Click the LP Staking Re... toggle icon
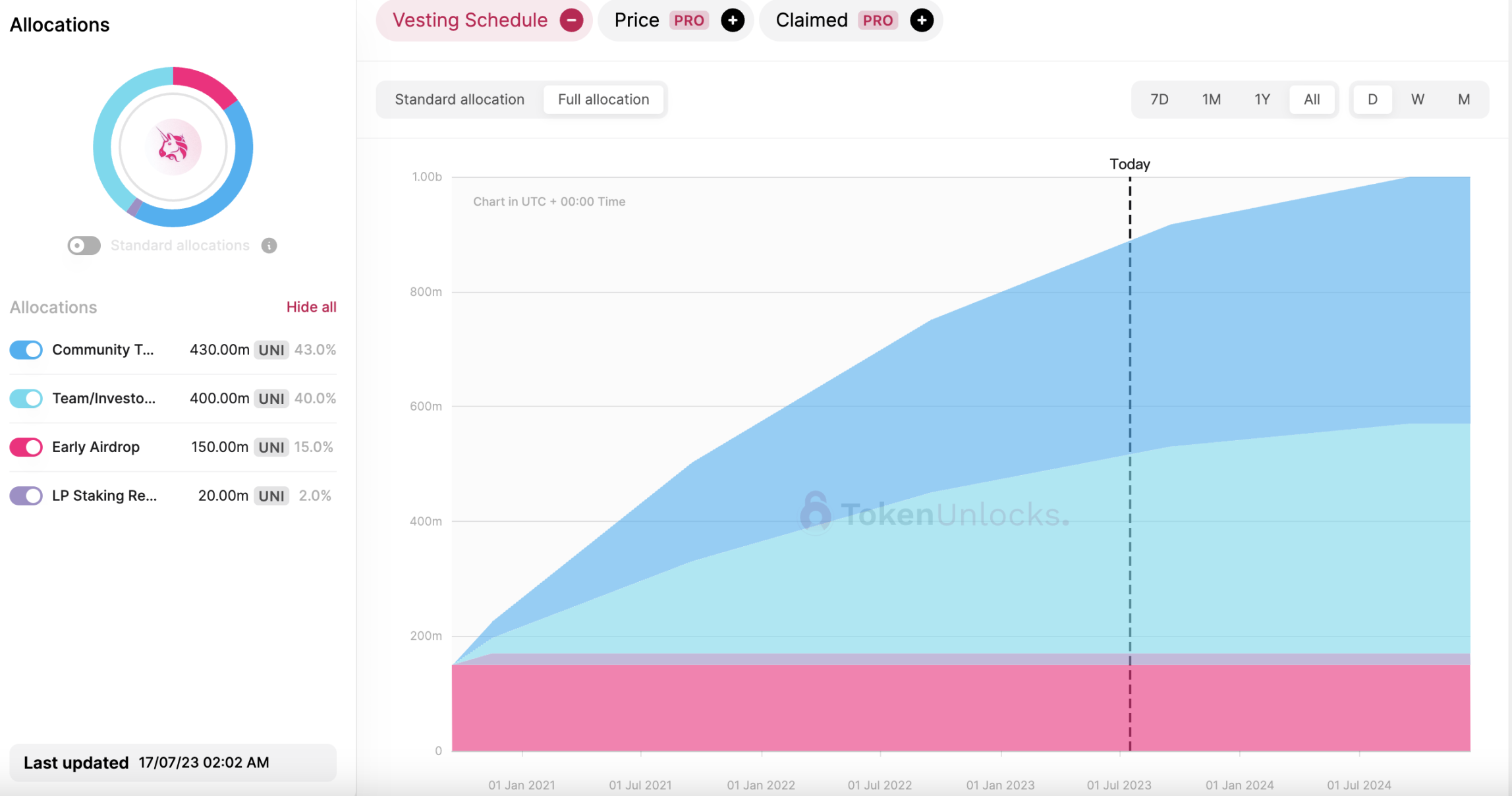1512x796 pixels. (x=25, y=495)
